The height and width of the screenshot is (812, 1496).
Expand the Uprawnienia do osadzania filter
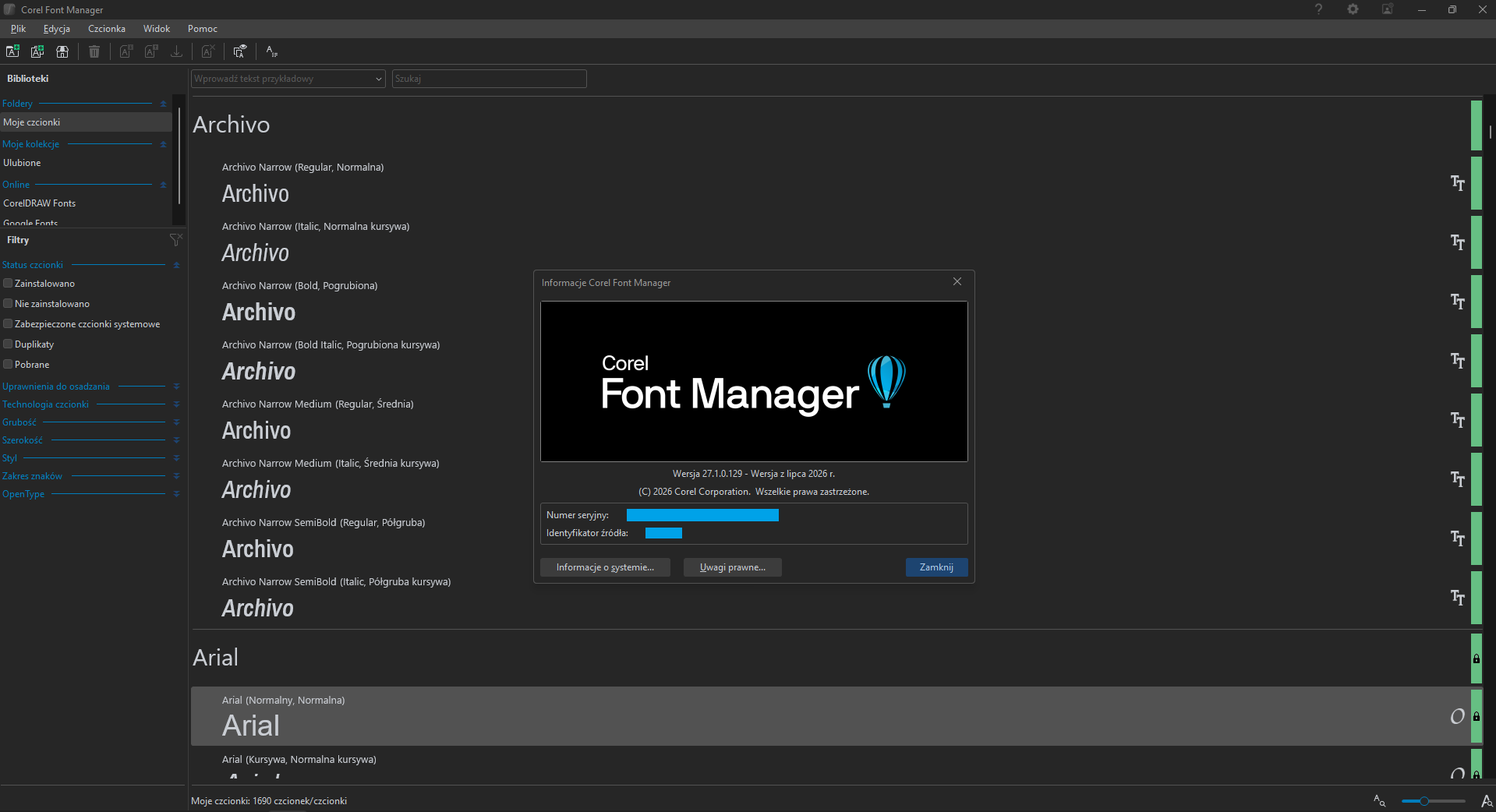(x=176, y=387)
